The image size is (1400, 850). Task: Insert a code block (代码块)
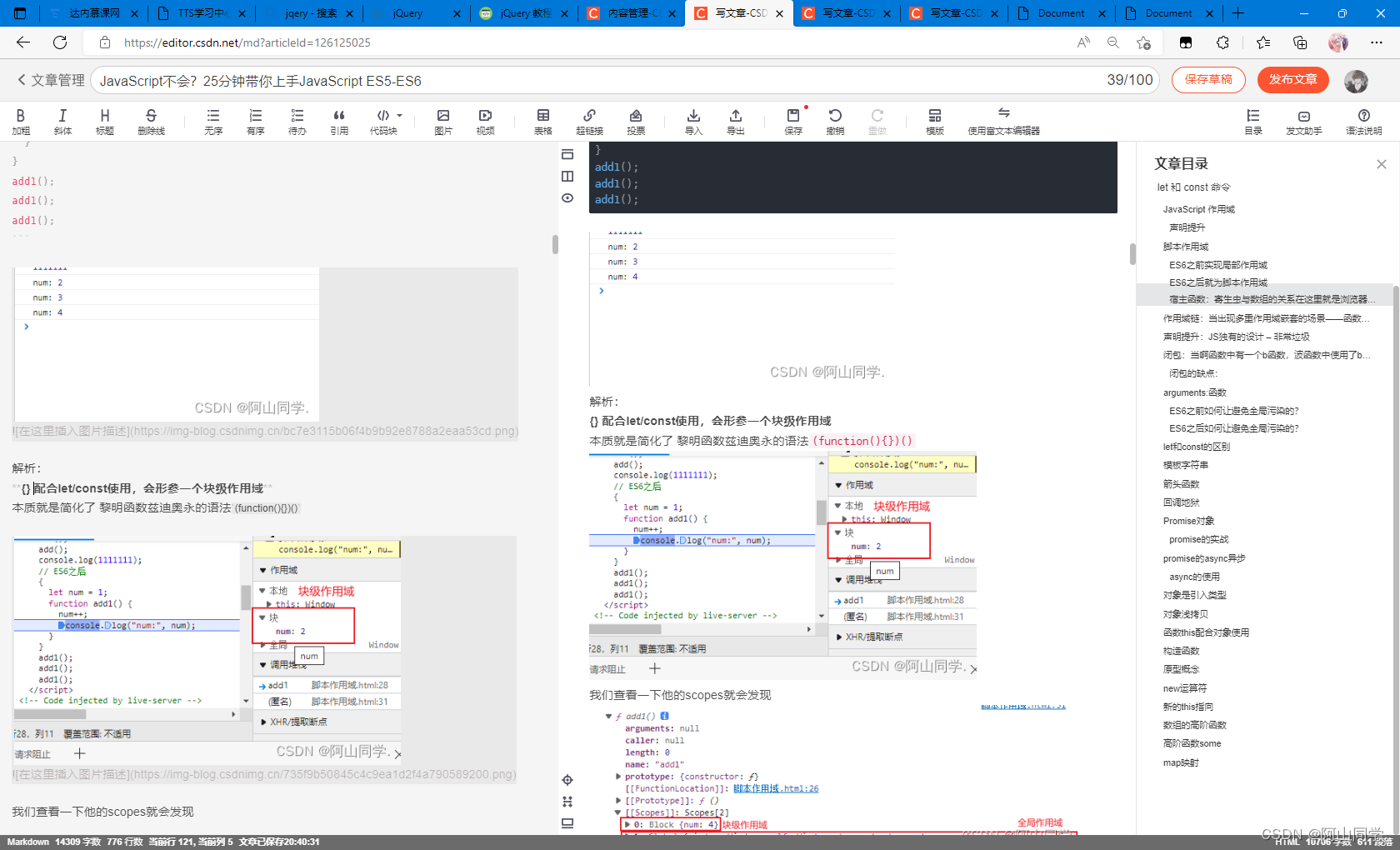click(383, 122)
